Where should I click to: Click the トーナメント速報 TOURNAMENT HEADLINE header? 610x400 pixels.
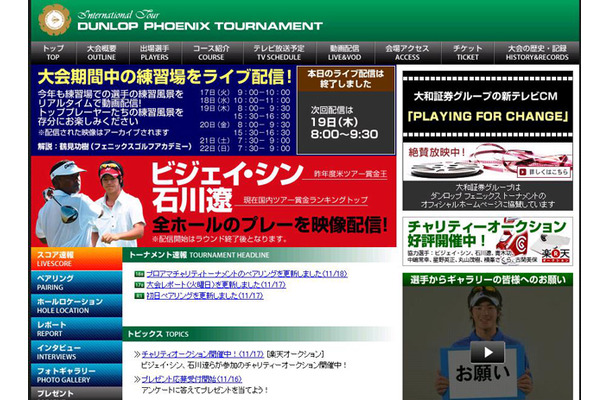[259, 255]
